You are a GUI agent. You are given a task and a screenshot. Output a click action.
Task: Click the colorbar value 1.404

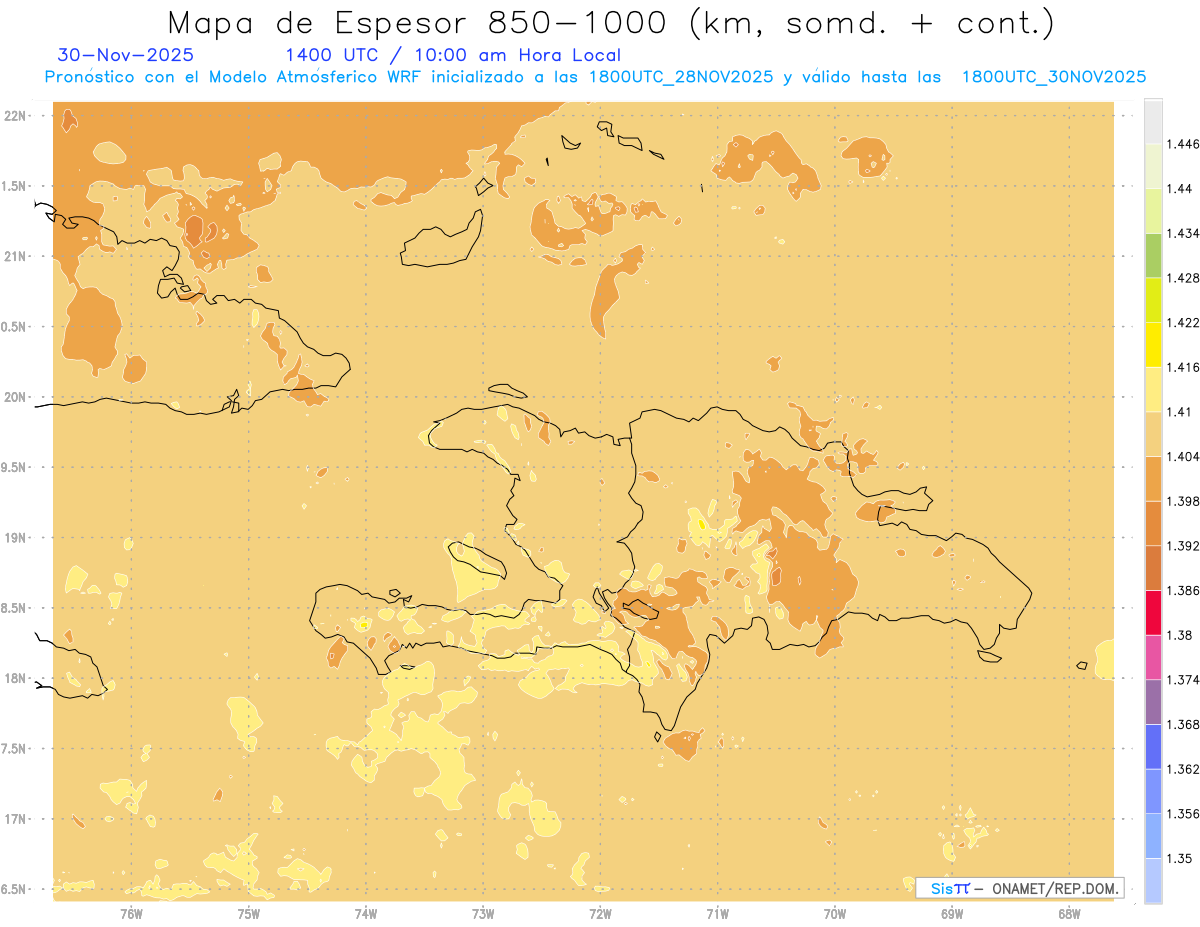tap(1183, 456)
